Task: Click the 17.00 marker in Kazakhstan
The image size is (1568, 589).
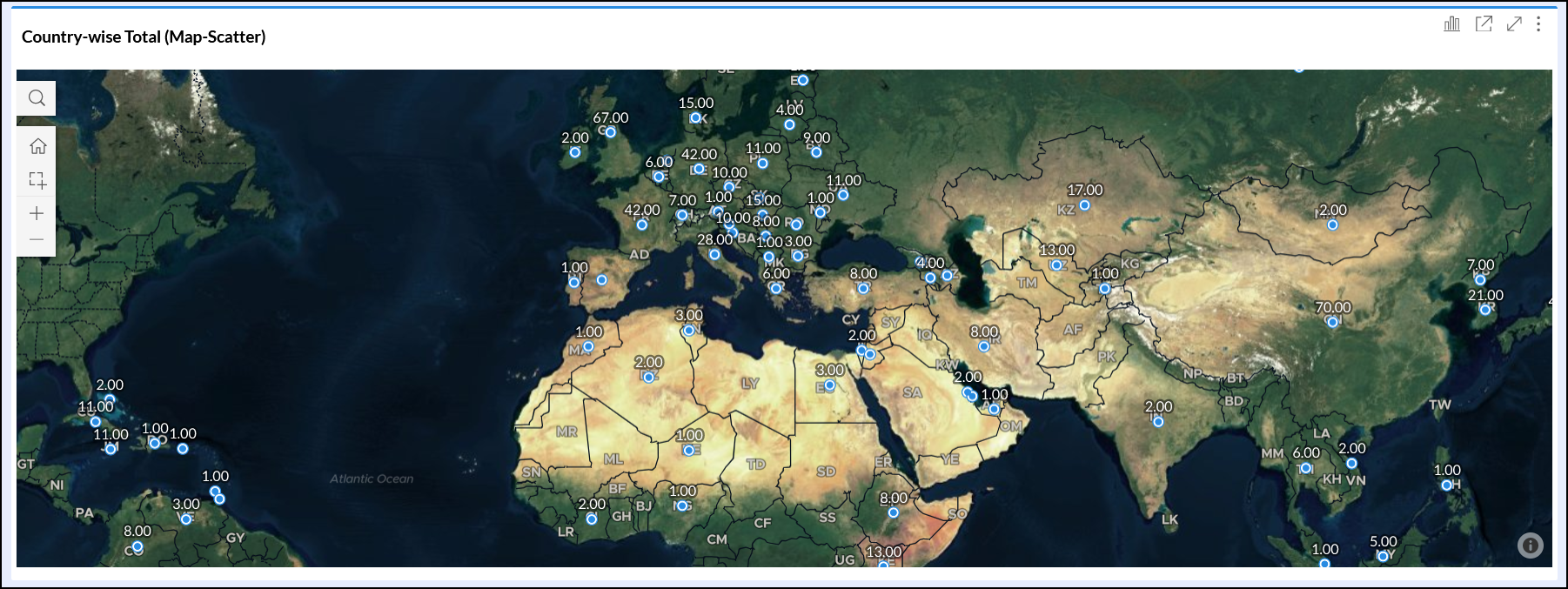Action: click(1084, 205)
